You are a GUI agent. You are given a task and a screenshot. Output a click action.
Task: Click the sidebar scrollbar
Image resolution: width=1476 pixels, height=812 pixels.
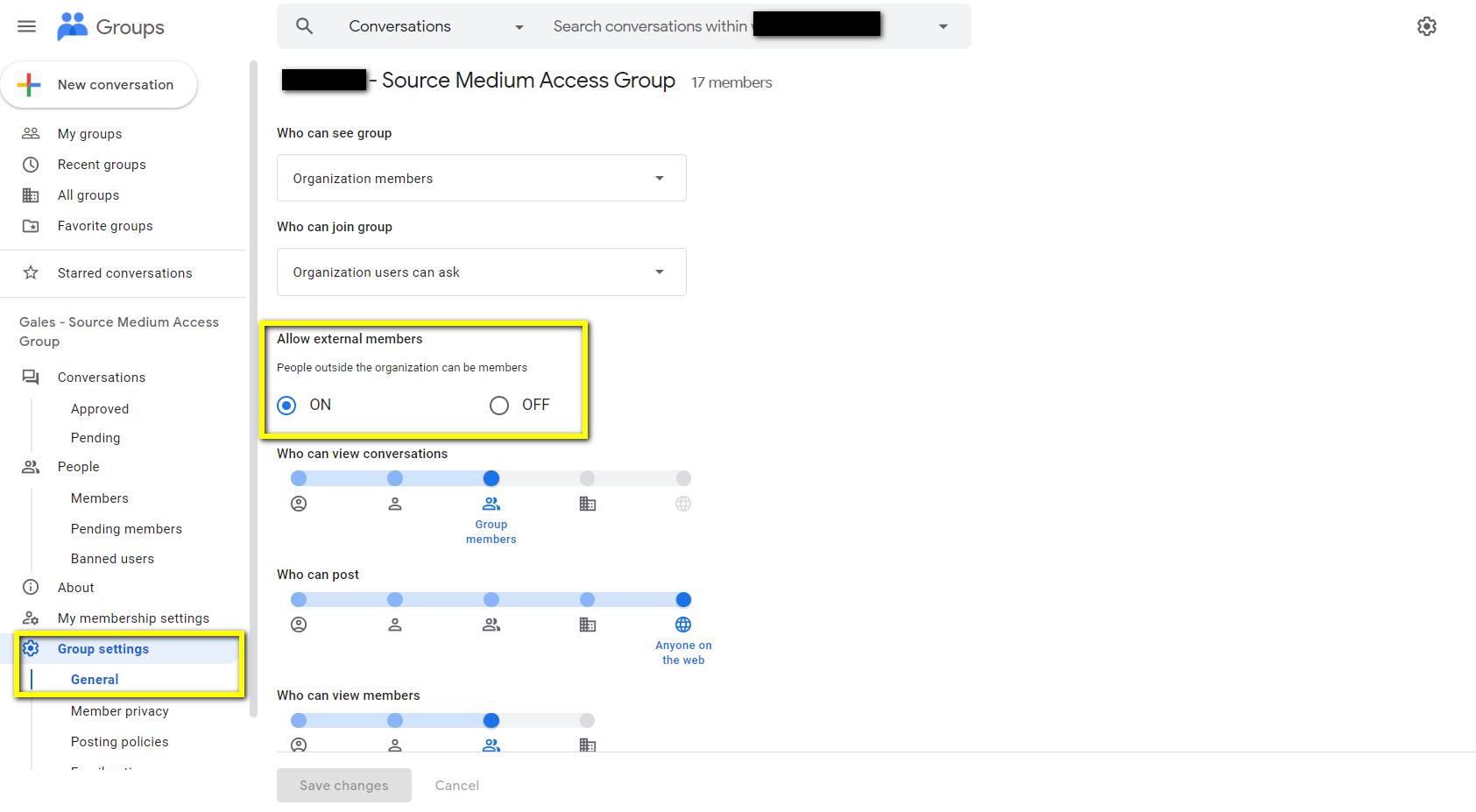coord(253,389)
